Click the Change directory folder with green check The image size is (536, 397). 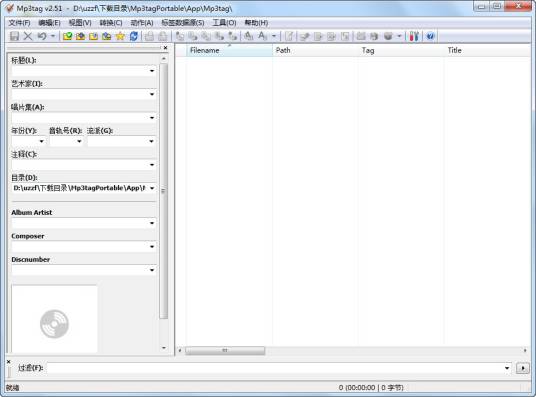(67, 36)
